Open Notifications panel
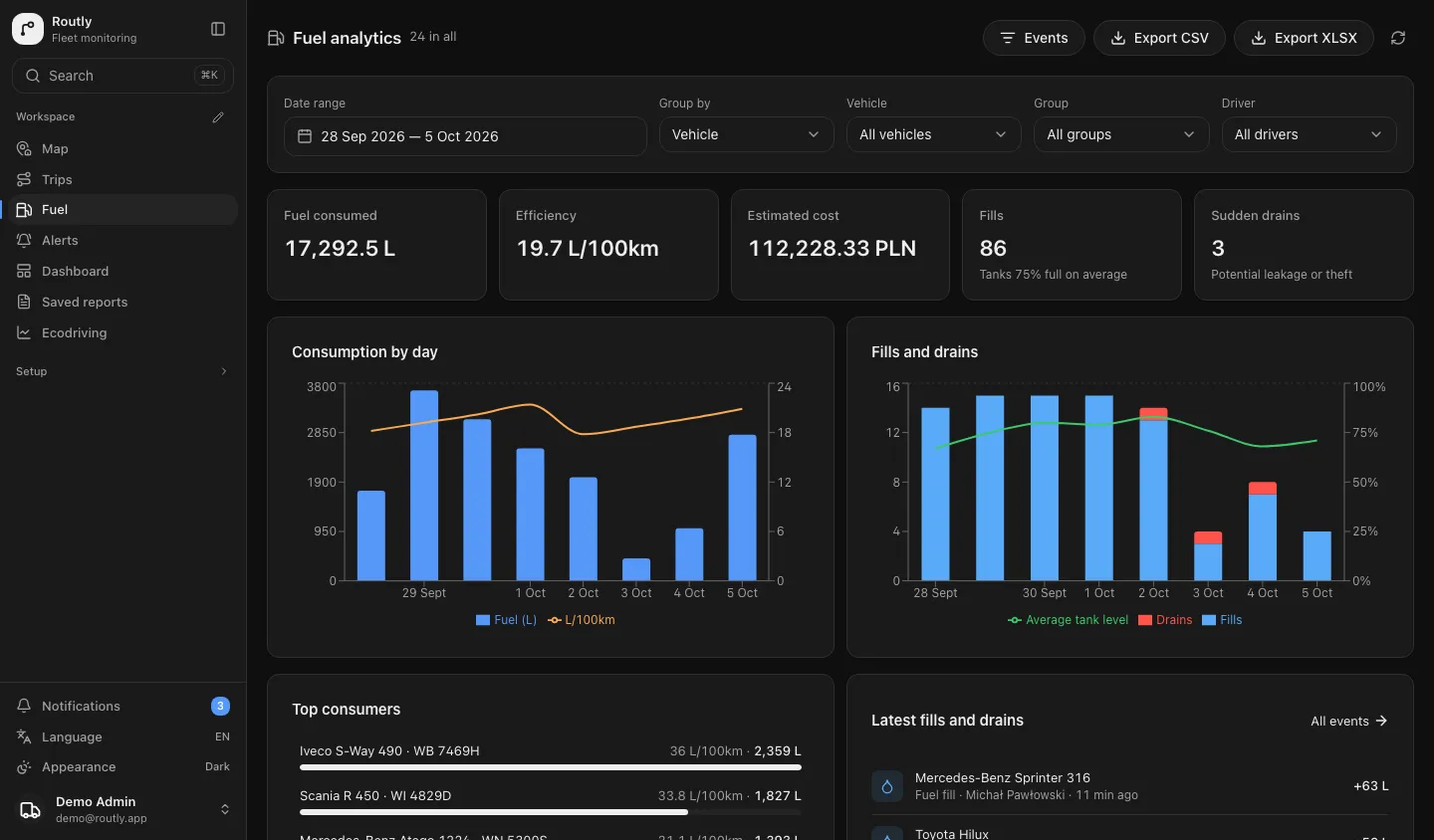The height and width of the screenshot is (840, 1434). coord(122,706)
